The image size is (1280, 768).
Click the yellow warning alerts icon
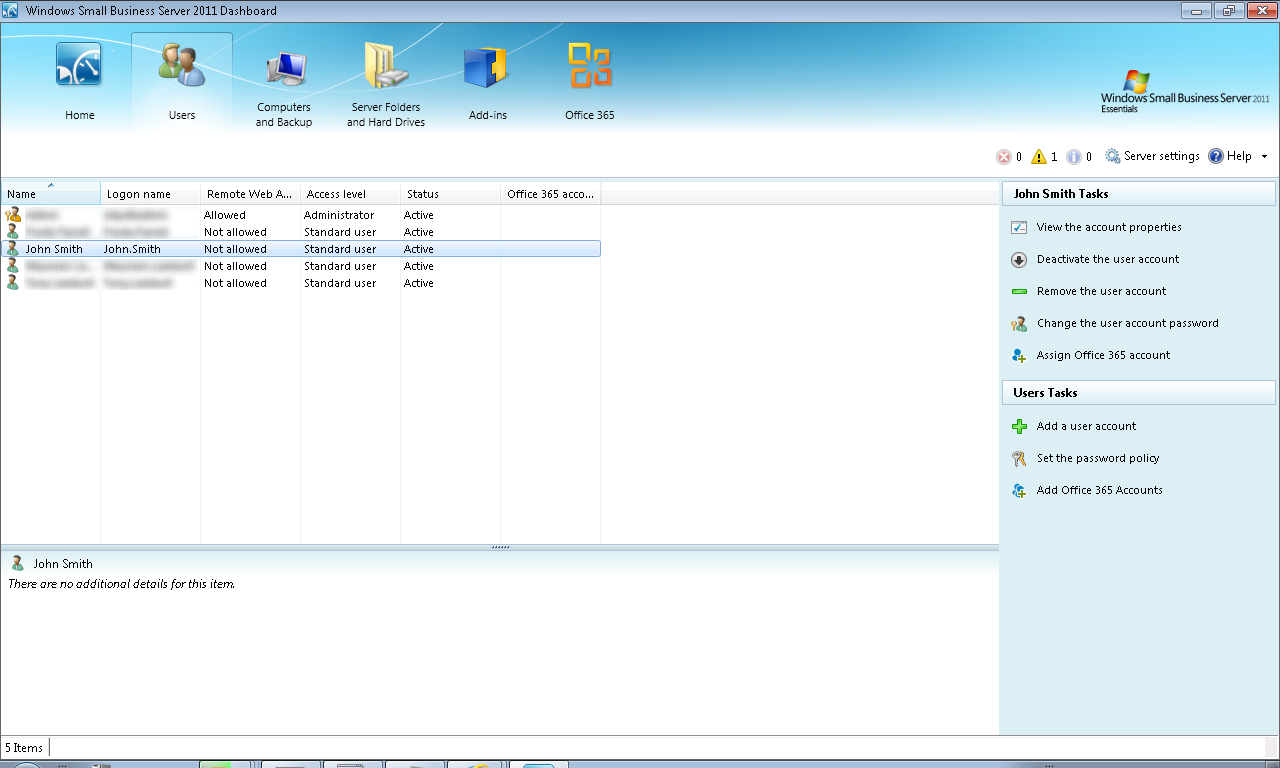pos(1039,157)
